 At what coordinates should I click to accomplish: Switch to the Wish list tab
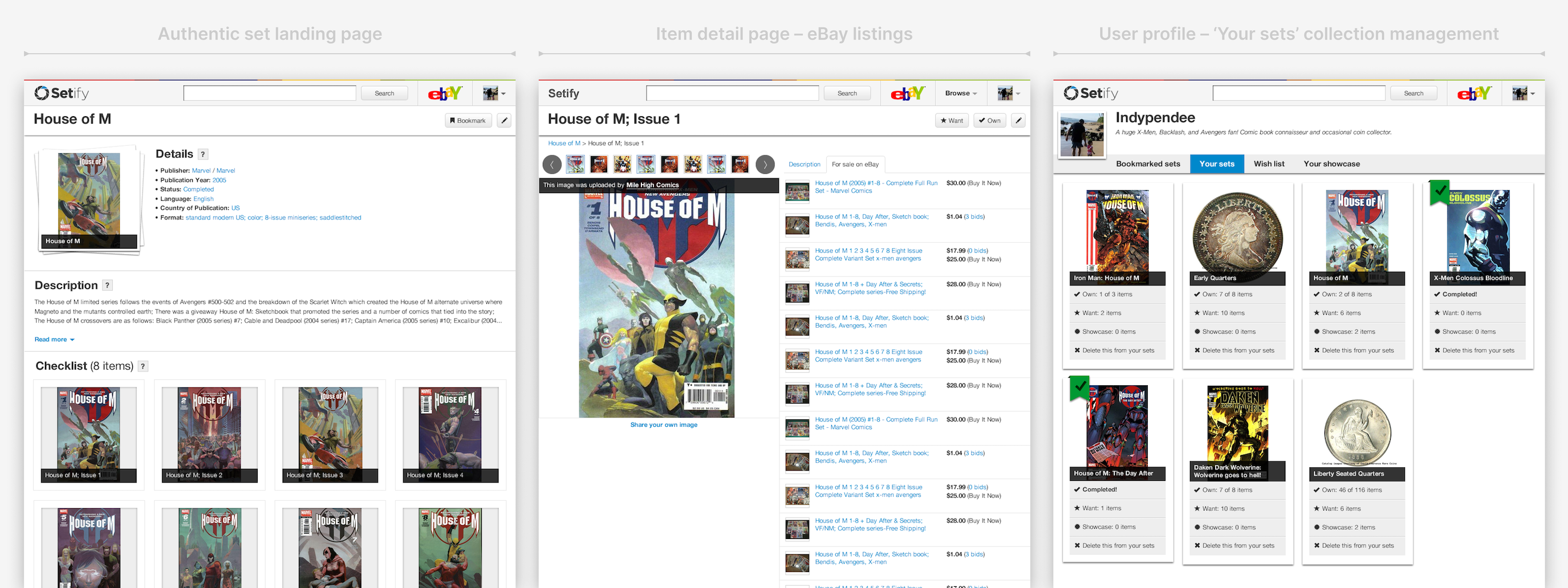[x=1269, y=164]
